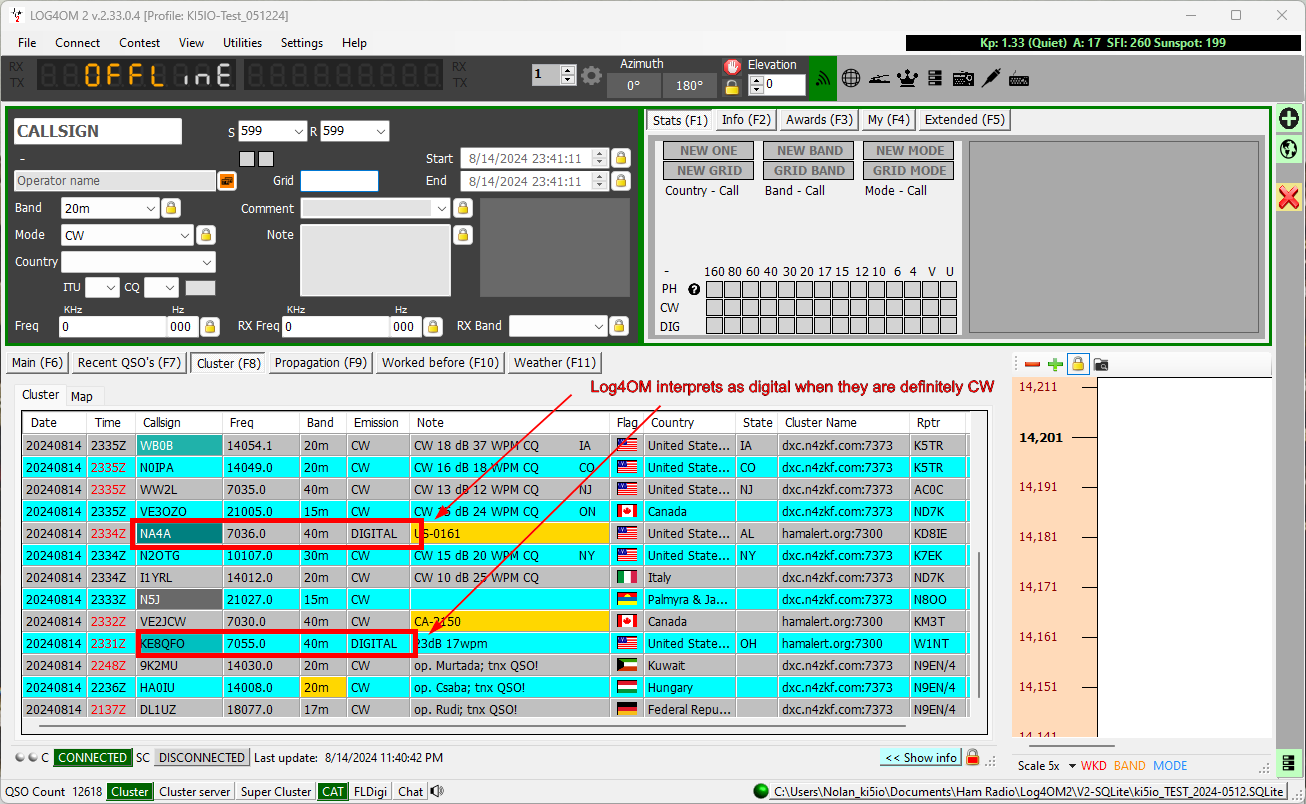Click the server stack icon in toolbar

point(935,78)
